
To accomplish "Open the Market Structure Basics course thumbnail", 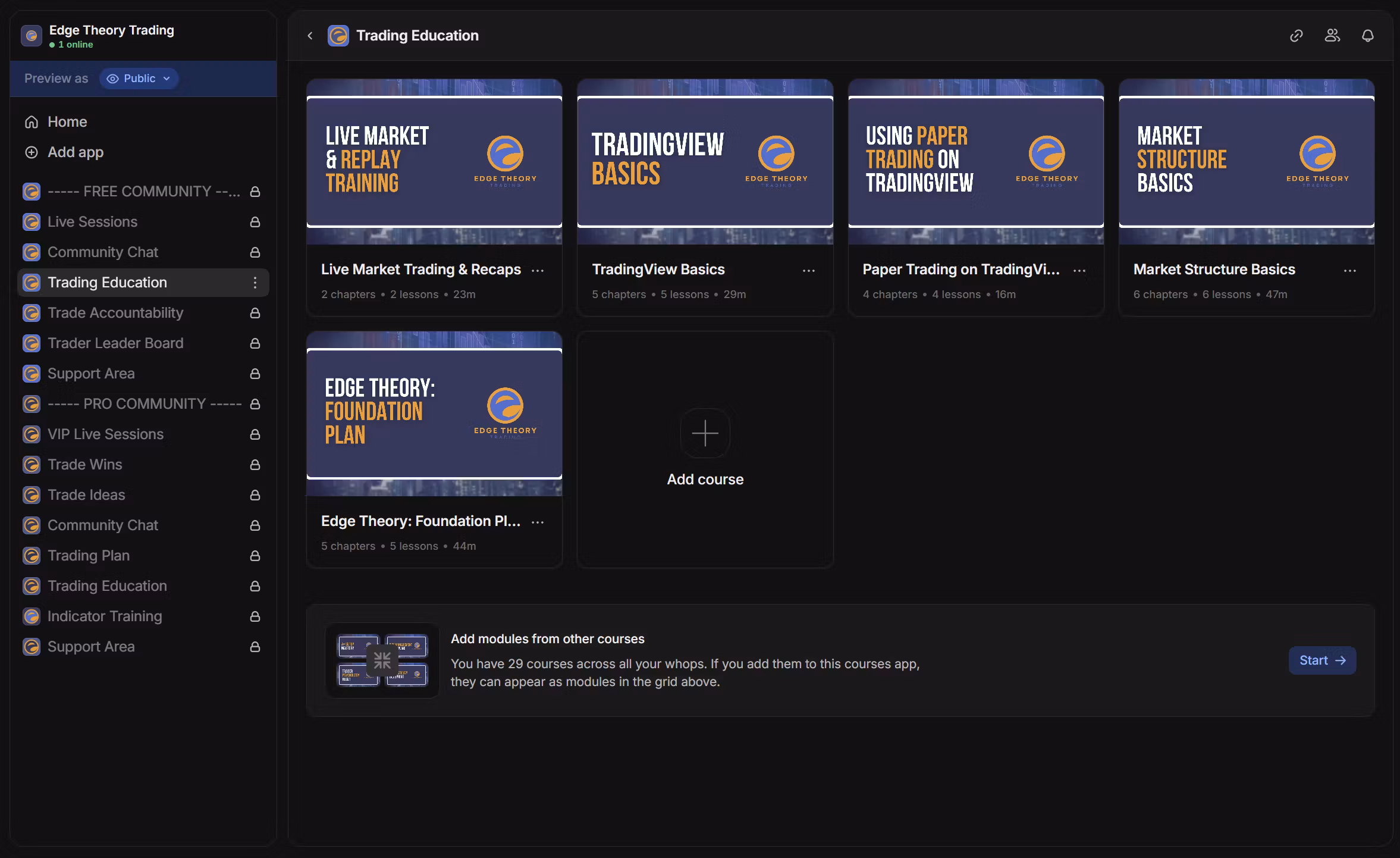I will point(1247,162).
